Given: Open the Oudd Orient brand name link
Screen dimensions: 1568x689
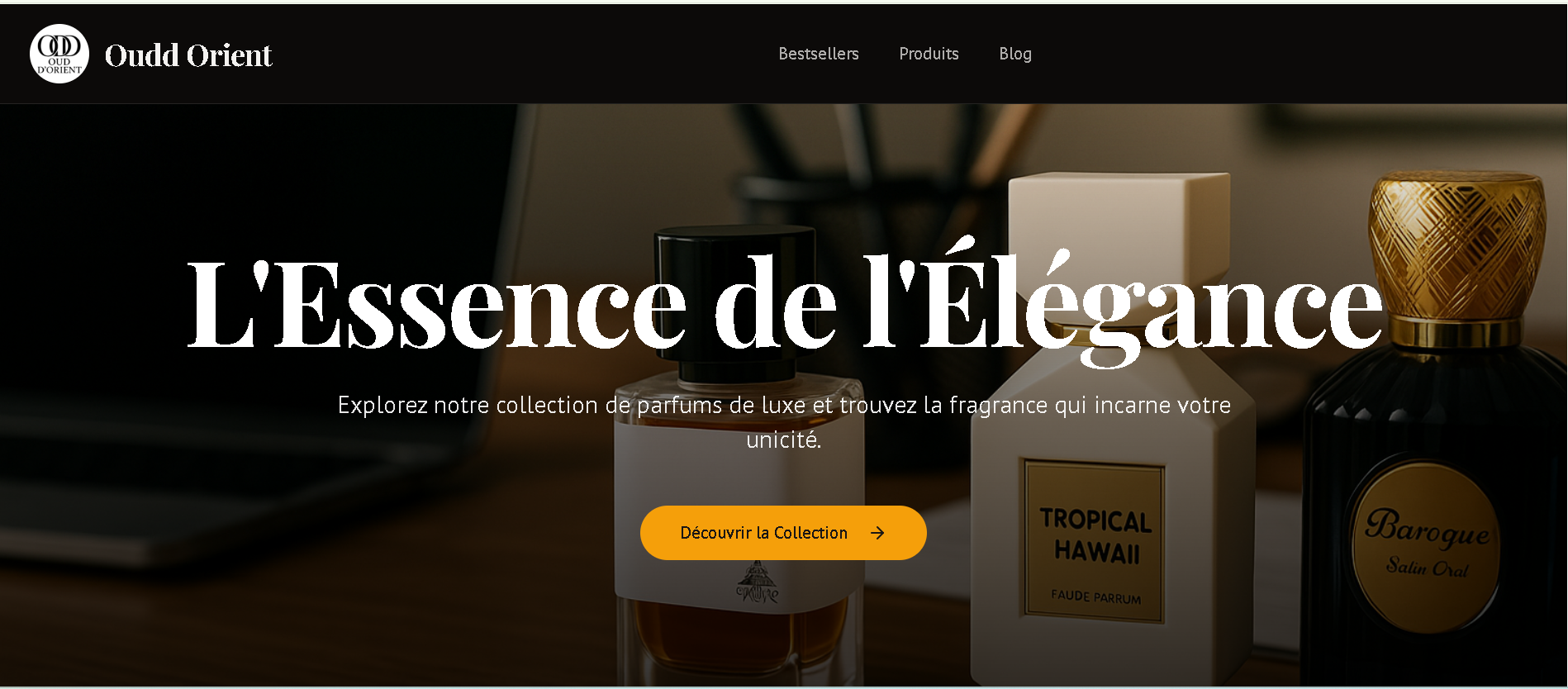Looking at the screenshot, I should (188, 55).
